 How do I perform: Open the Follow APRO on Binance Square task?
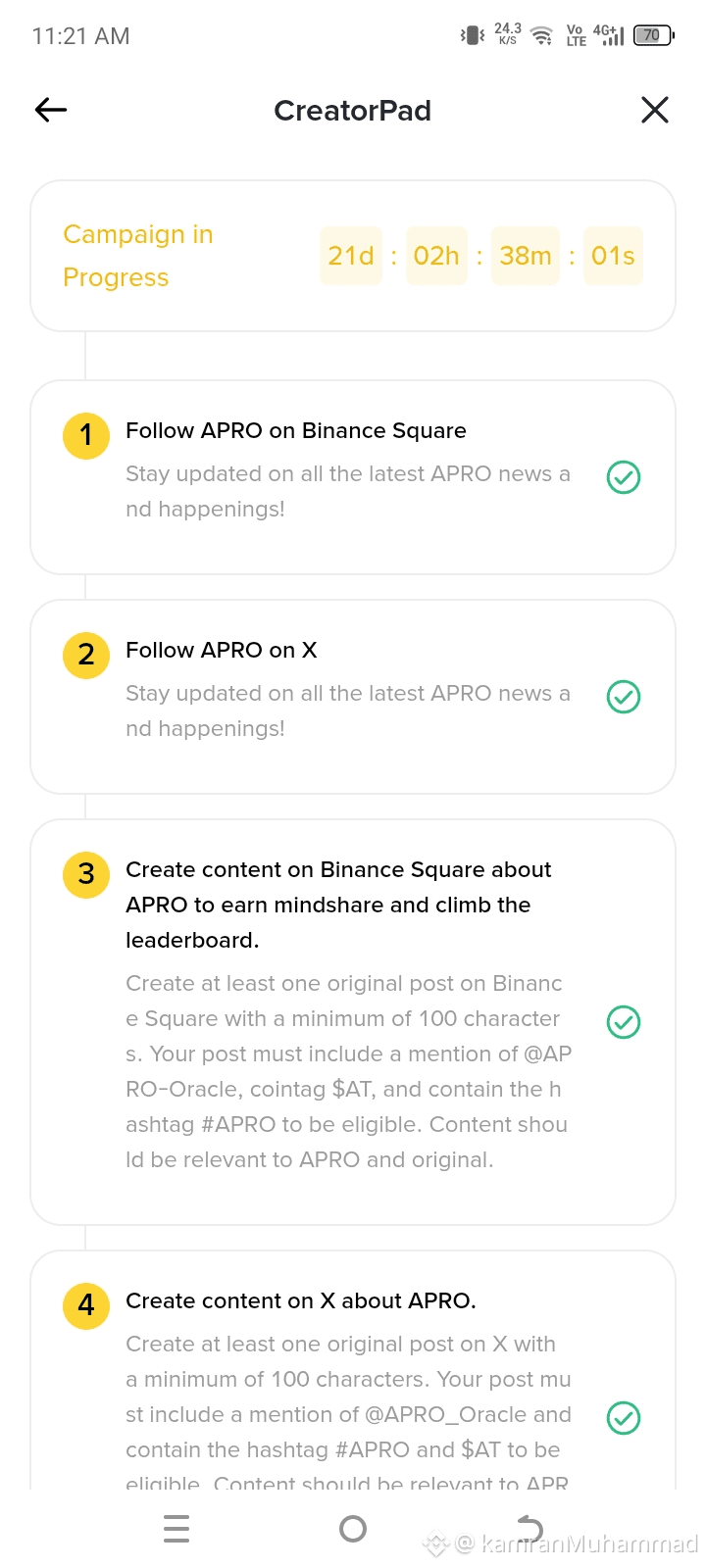click(296, 431)
